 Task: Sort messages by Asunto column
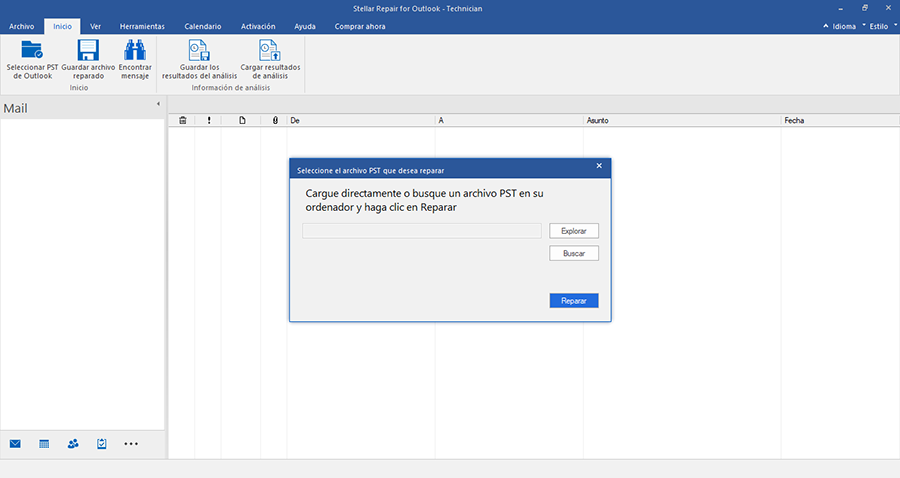pos(682,121)
